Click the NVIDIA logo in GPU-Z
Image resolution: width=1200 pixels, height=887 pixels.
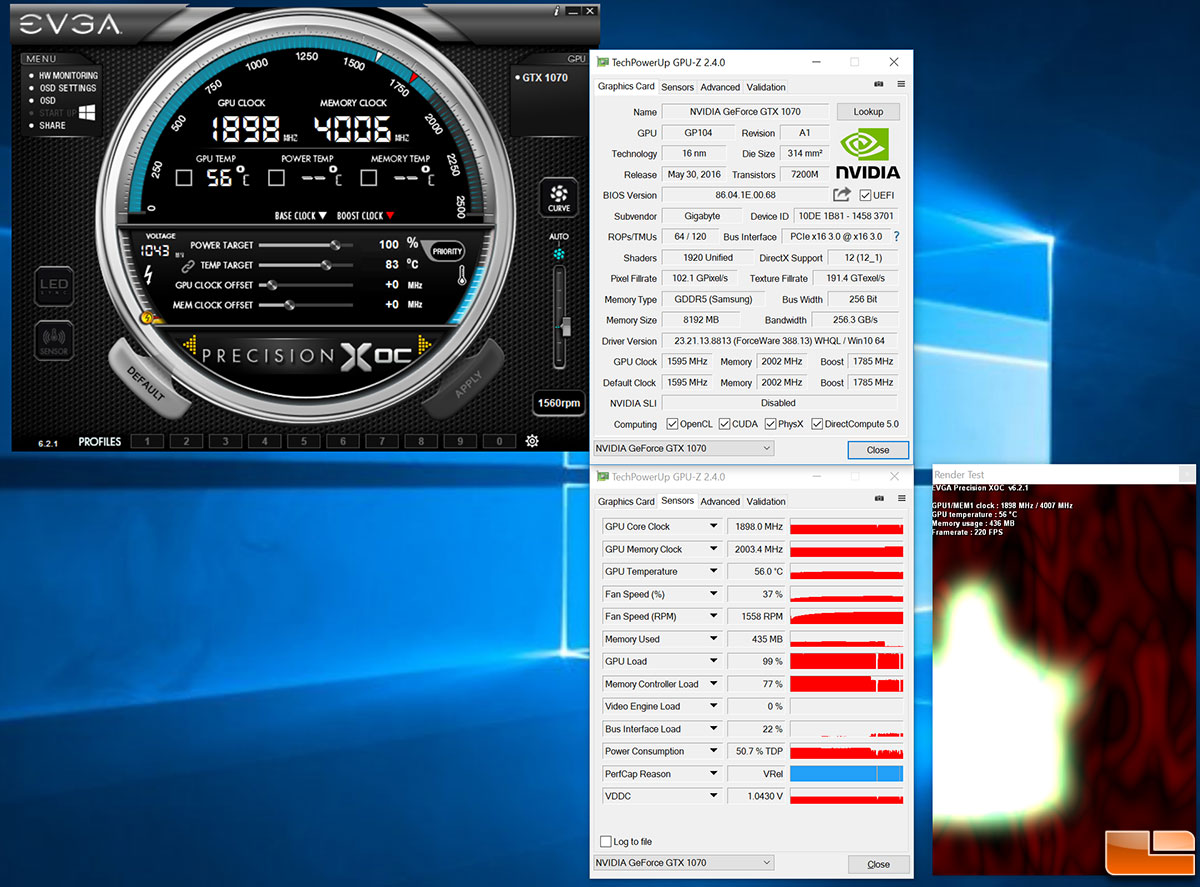click(869, 153)
